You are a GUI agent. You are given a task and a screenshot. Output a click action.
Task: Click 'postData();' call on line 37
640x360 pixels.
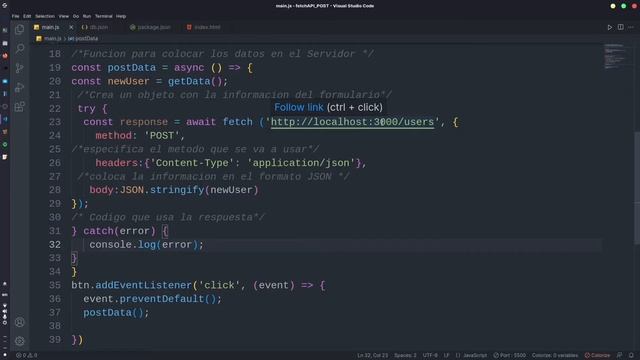click(x=116, y=313)
